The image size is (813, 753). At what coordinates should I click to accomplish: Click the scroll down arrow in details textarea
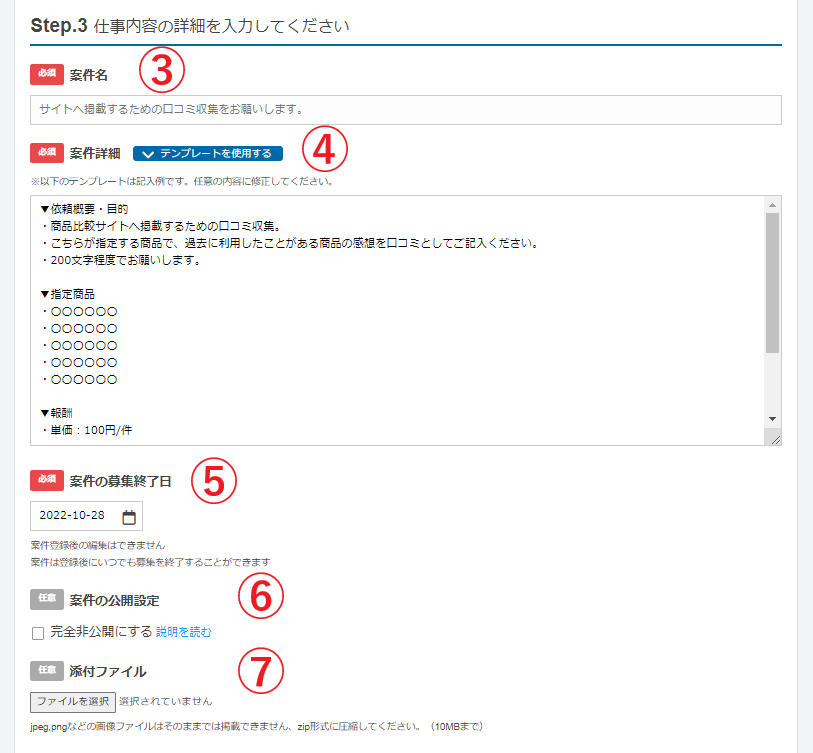tap(772, 418)
